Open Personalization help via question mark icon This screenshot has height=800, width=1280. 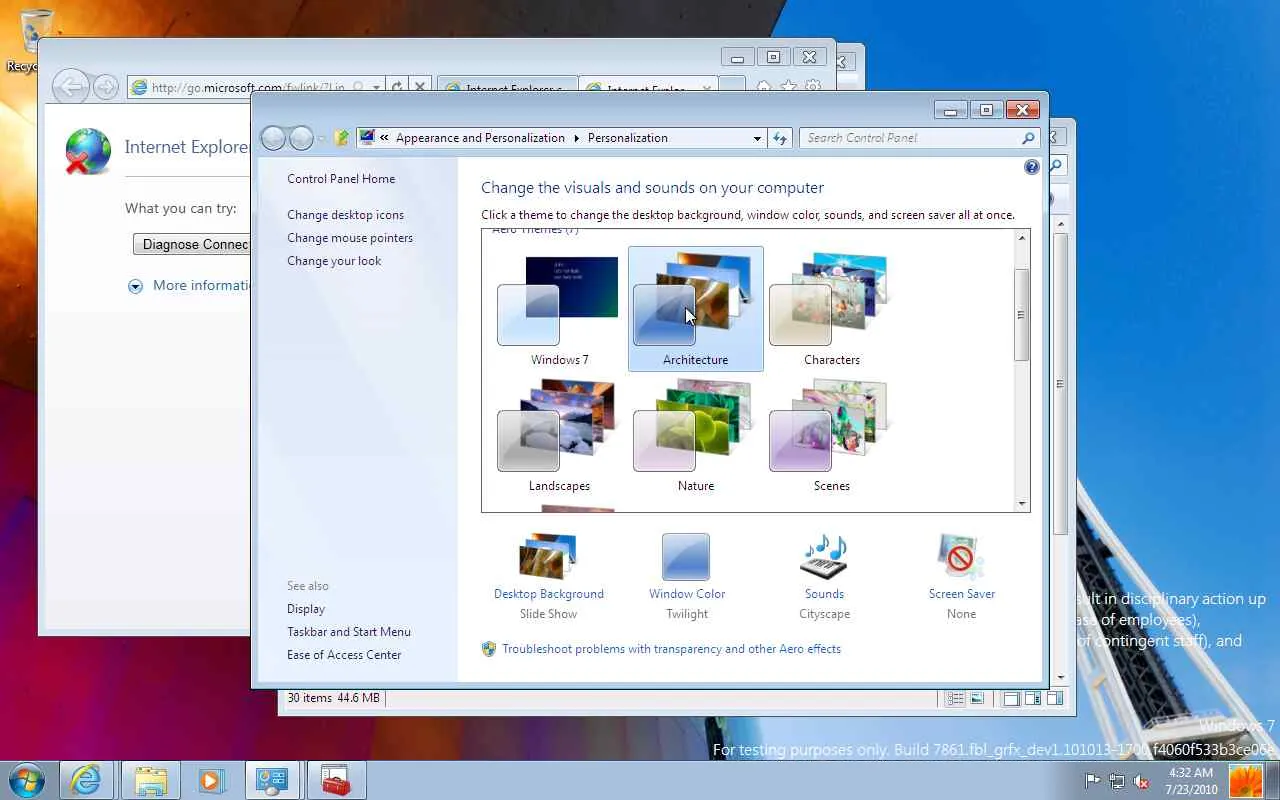click(1032, 167)
